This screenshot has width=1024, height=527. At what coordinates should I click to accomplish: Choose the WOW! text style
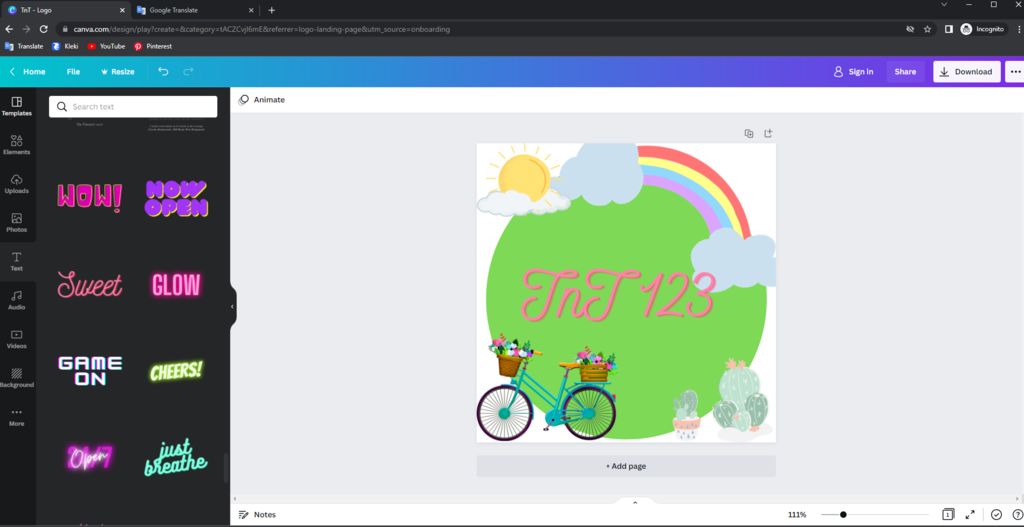tap(89, 198)
